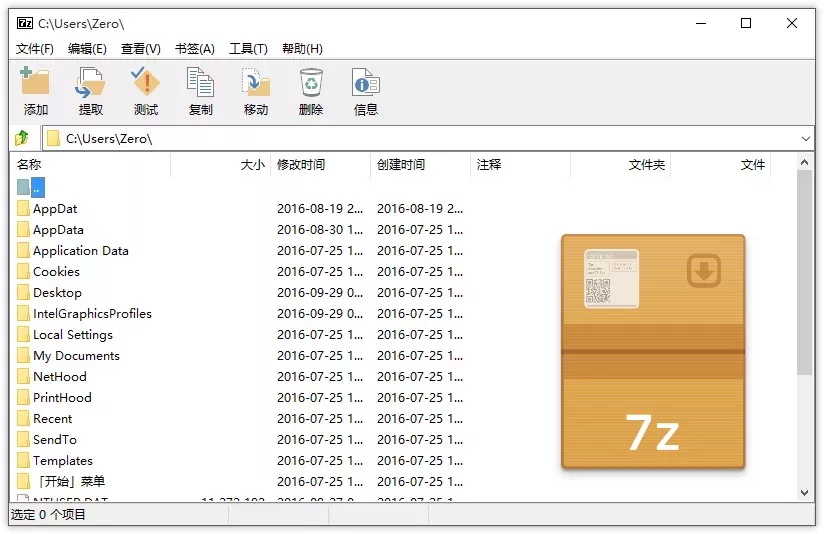
Task: Open the 书签(A) bookmarks menu
Action: coord(194,48)
